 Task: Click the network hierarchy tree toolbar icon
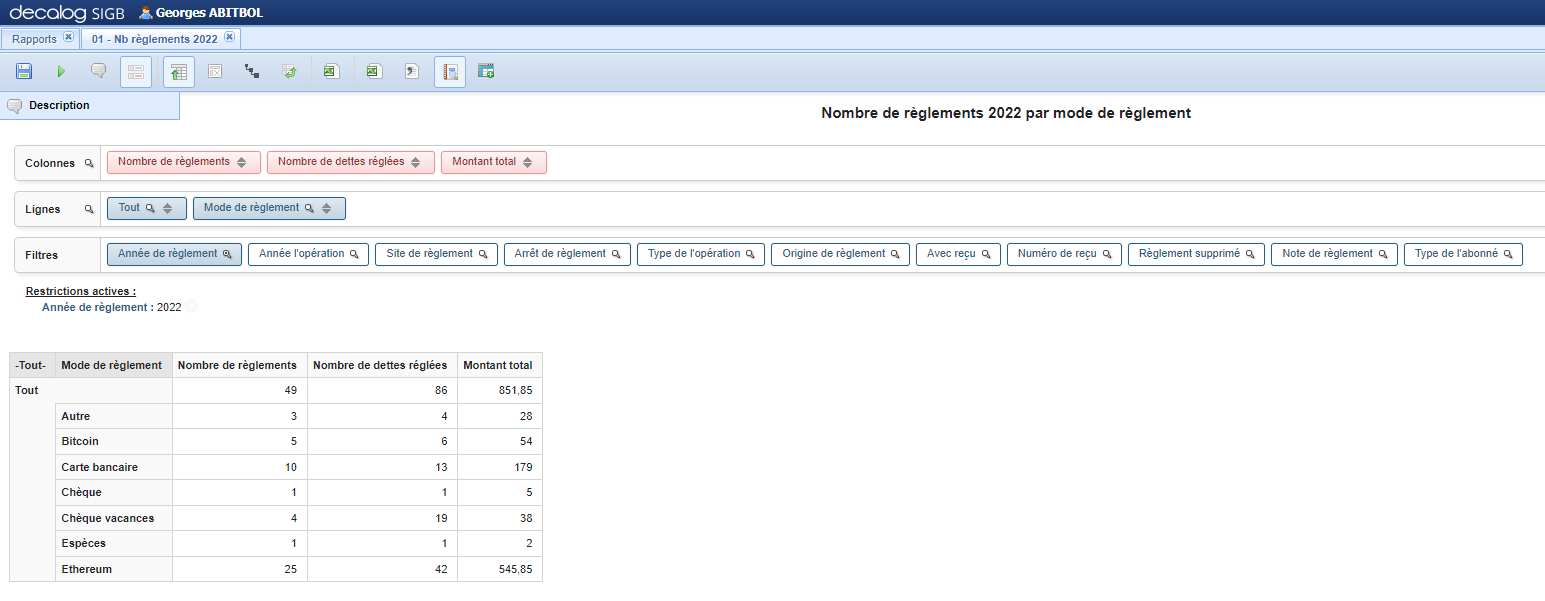pyautogui.click(x=252, y=72)
